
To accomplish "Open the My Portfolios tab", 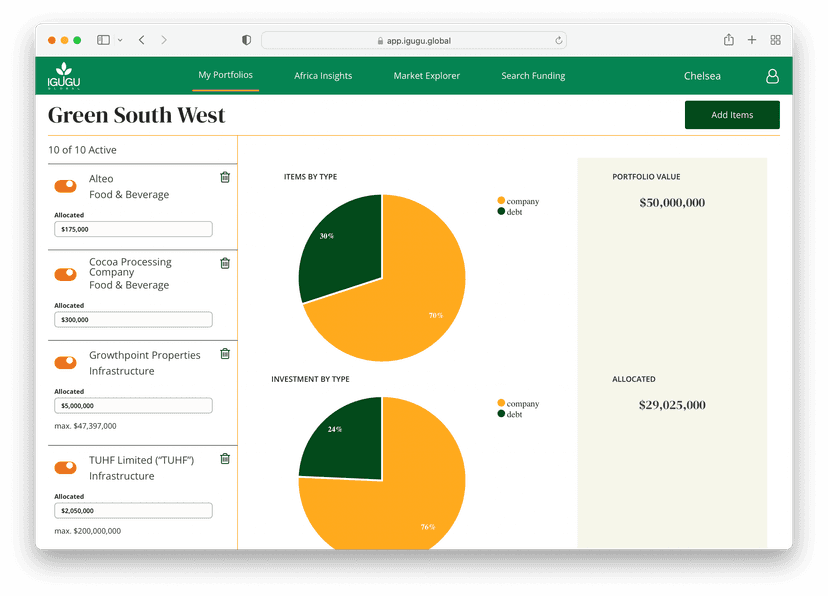I will 225,75.
